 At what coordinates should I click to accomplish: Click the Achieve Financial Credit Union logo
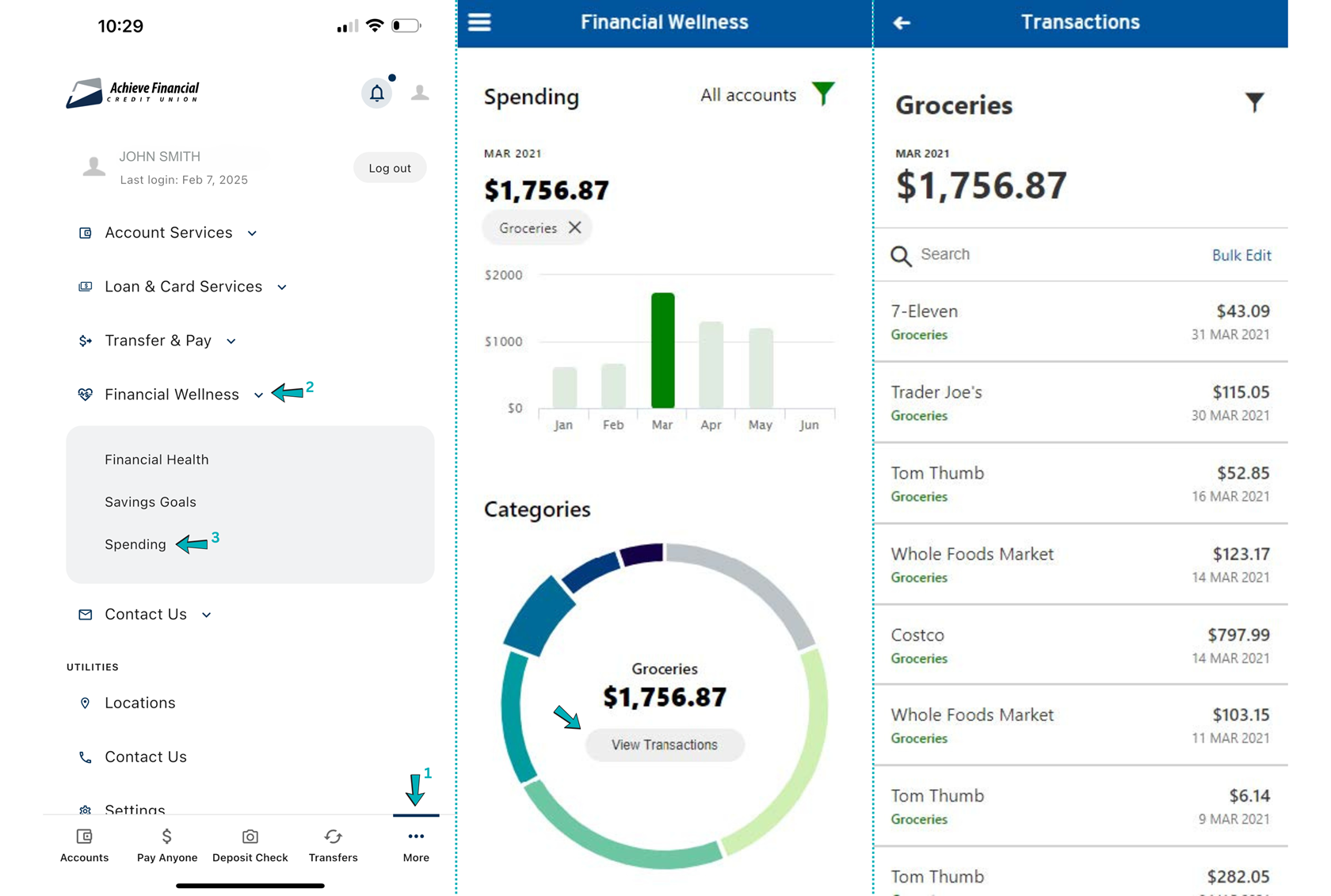click(x=133, y=93)
